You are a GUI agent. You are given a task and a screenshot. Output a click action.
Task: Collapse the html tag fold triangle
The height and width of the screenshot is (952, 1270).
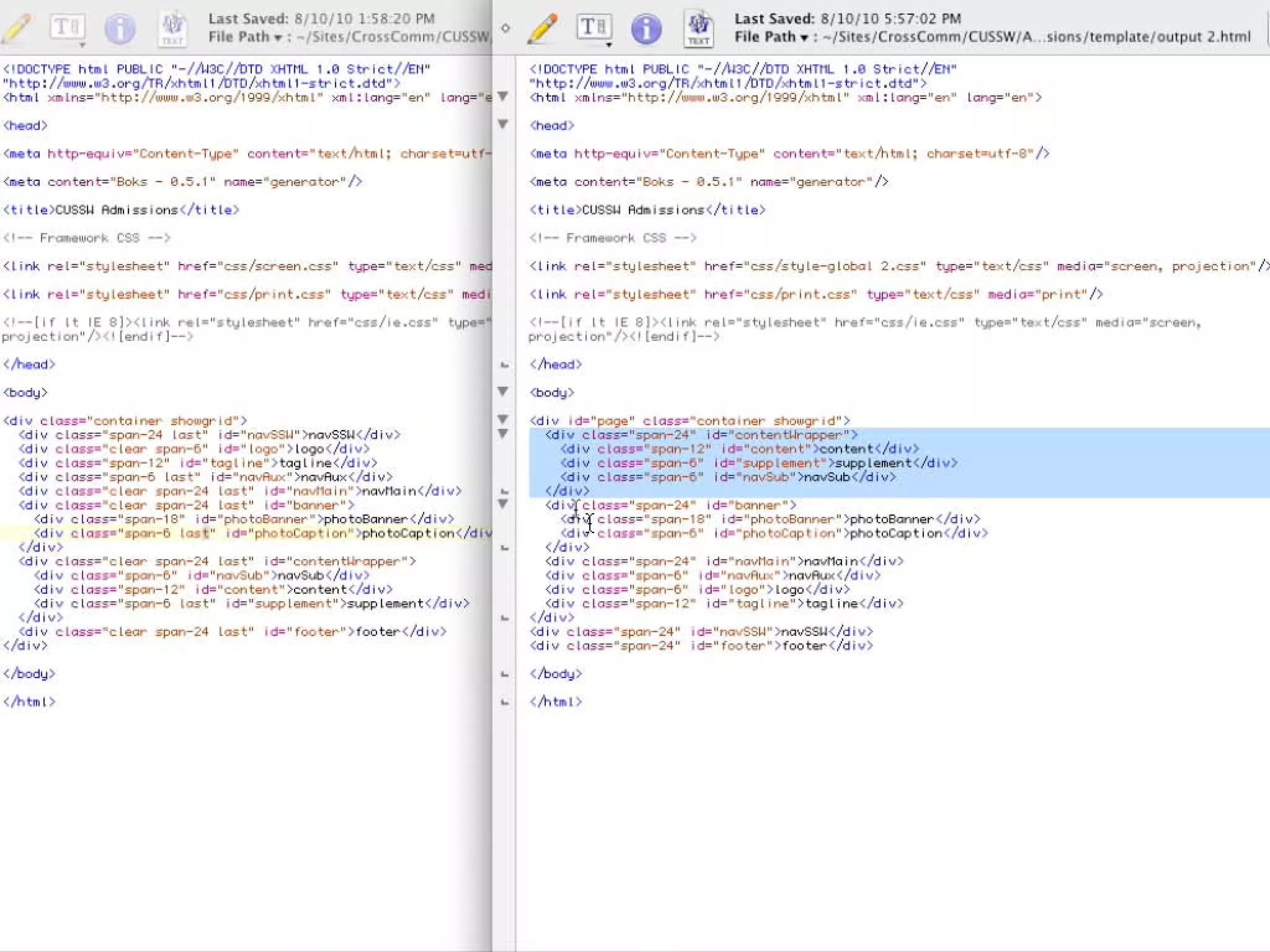pyautogui.click(x=503, y=96)
